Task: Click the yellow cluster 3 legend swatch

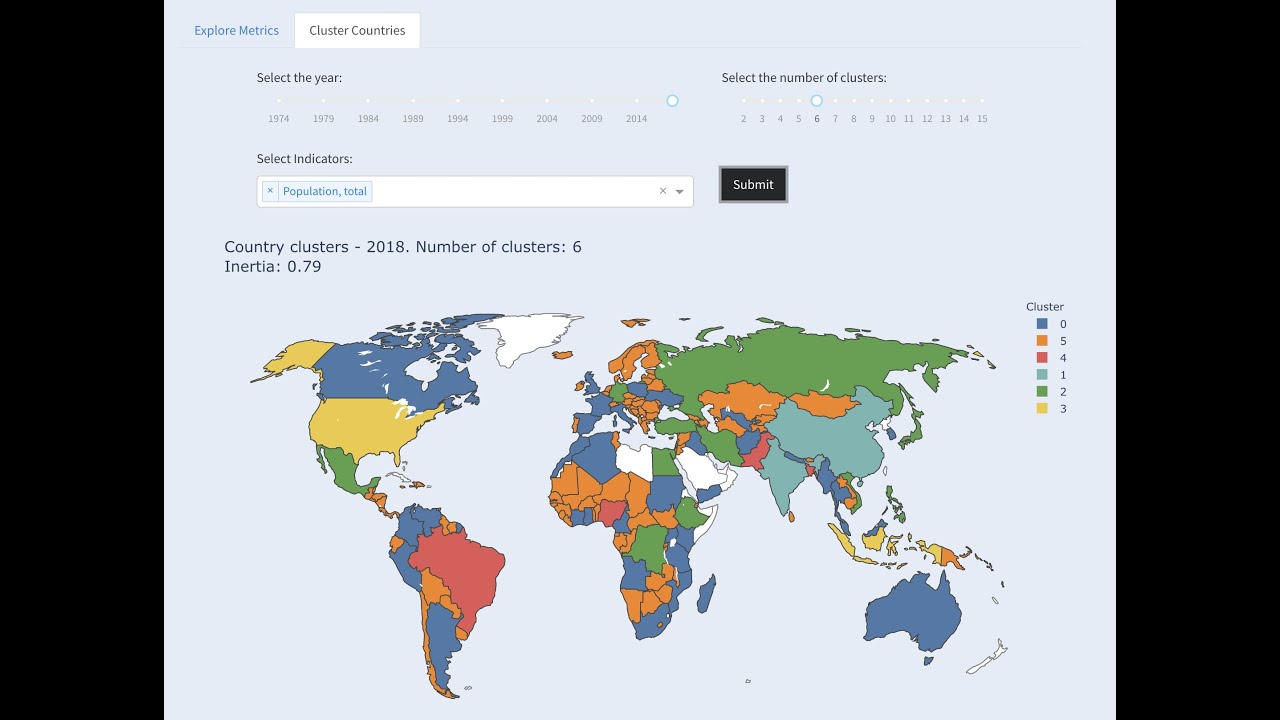Action: coord(1042,408)
